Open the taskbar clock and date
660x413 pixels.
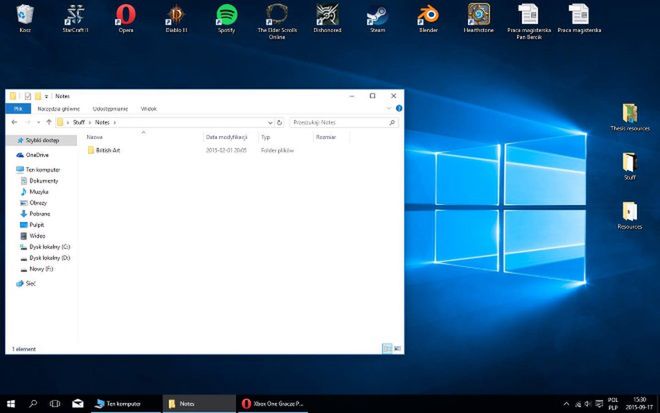point(639,404)
